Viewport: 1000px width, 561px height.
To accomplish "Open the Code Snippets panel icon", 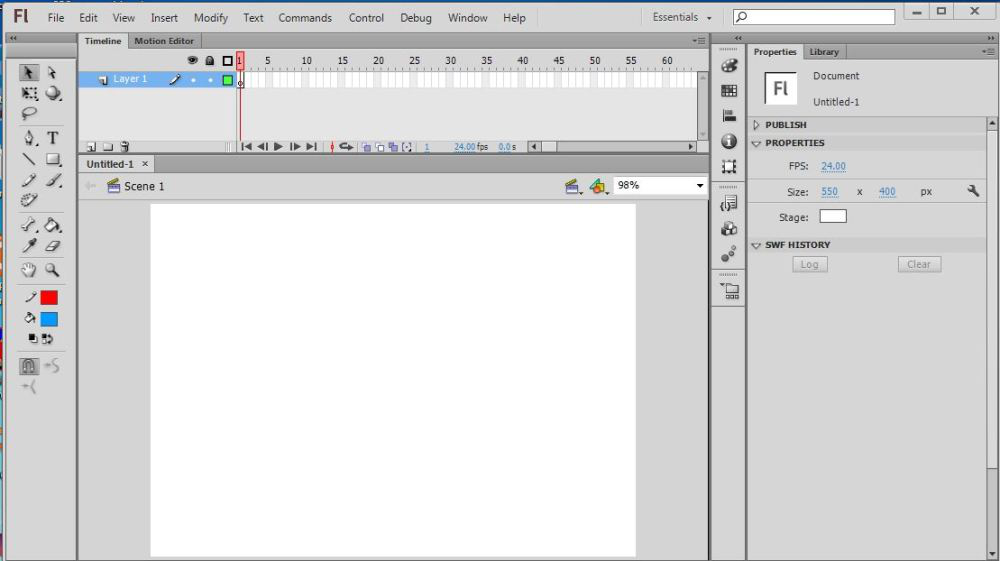I will [x=729, y=203].
